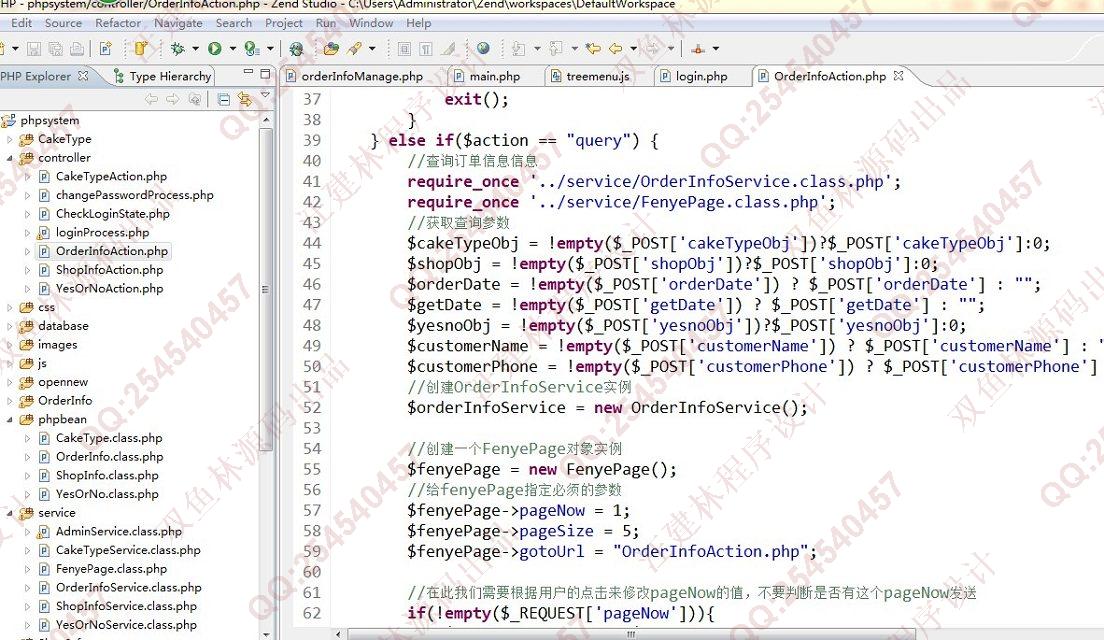Open the Debug dropdown arrow
This screenshot has width=1104, height=640.
(x=195, y=49)
